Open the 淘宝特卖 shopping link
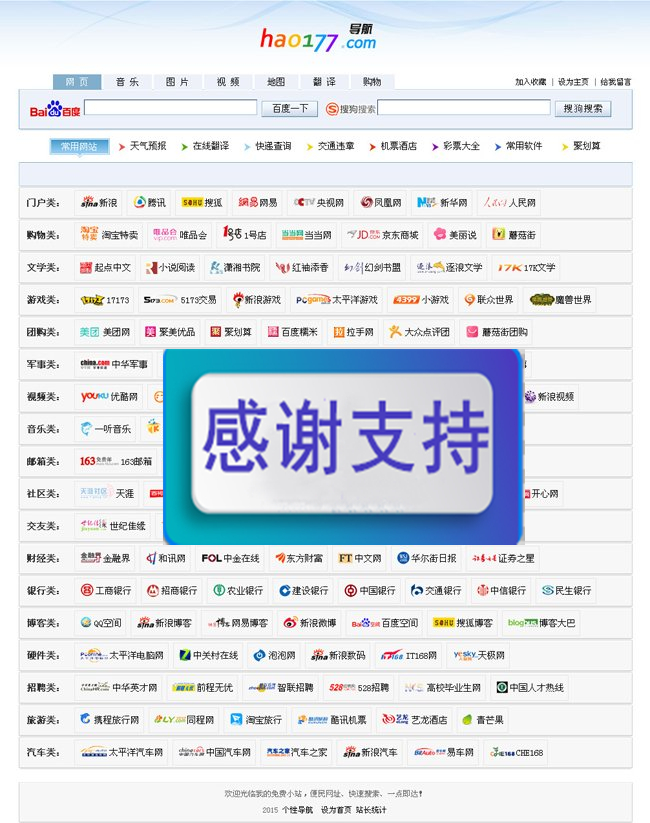Viewport: 650px width, 823px height. pyautogui.click(x=109, y=235)
